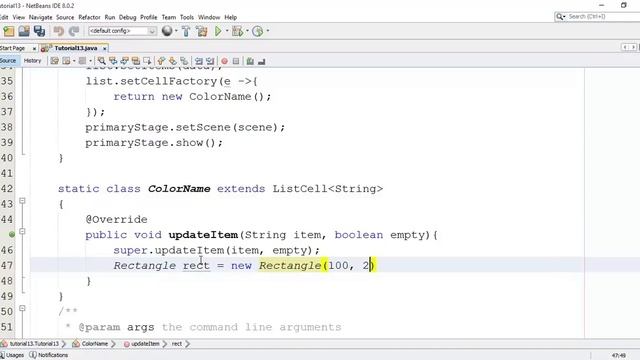Screen dimensions: 640x360
Task: Click the Undo arrow icon
Action: click(x=59, y=31)
